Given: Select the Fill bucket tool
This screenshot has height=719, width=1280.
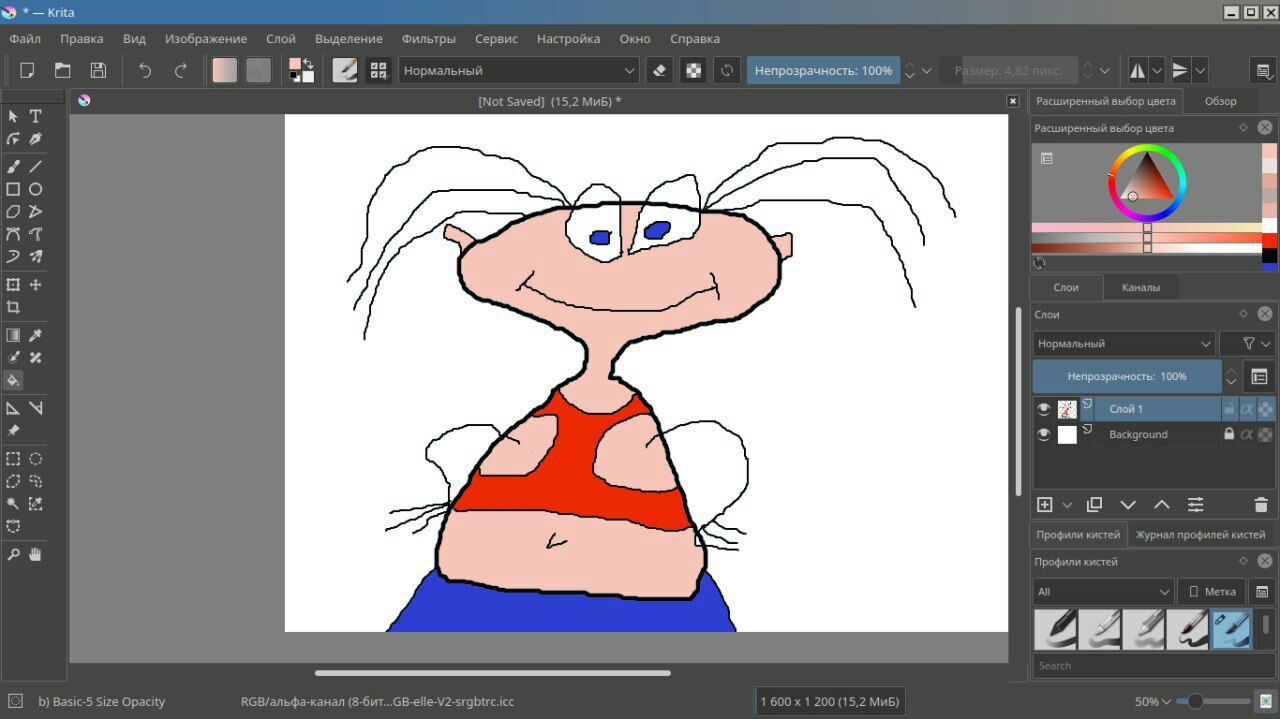Looking at the screenshot, I should [13, 381].
